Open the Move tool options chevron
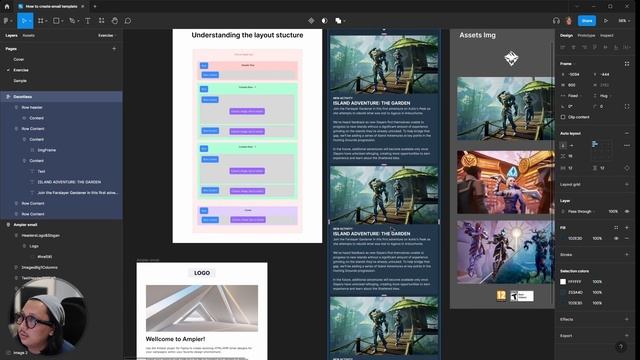640x360 pixels. pyautogui.click(x=30, y=21)
